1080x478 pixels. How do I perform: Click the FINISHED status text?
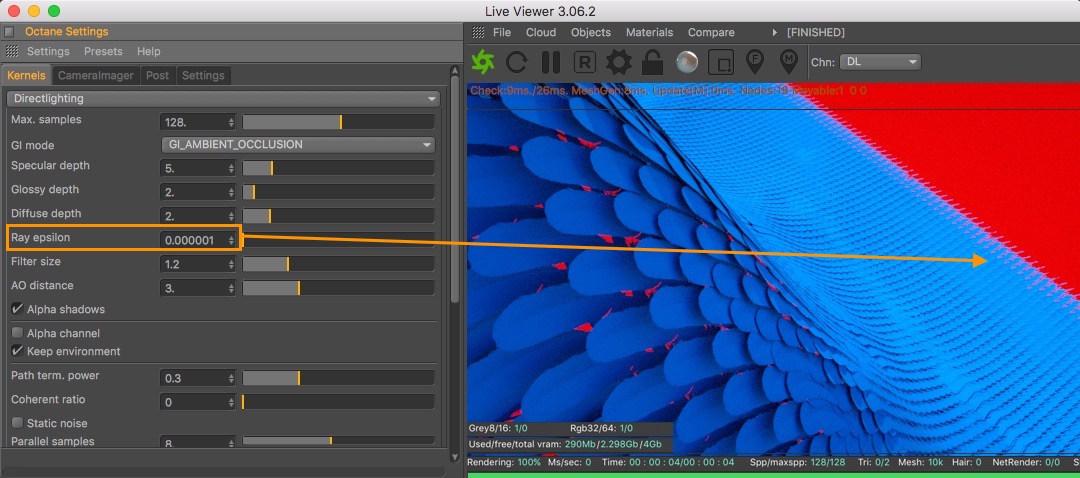click(816, 32)
